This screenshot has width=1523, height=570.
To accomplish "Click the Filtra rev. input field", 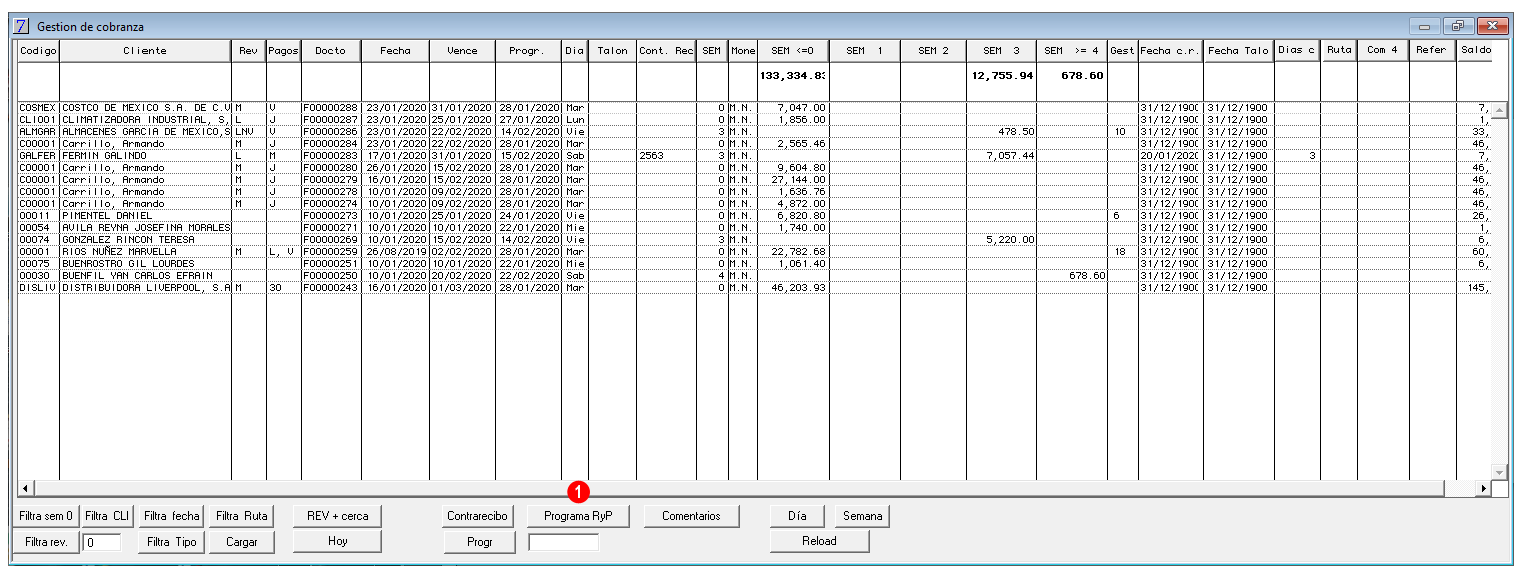I will (x=102, y=542).
